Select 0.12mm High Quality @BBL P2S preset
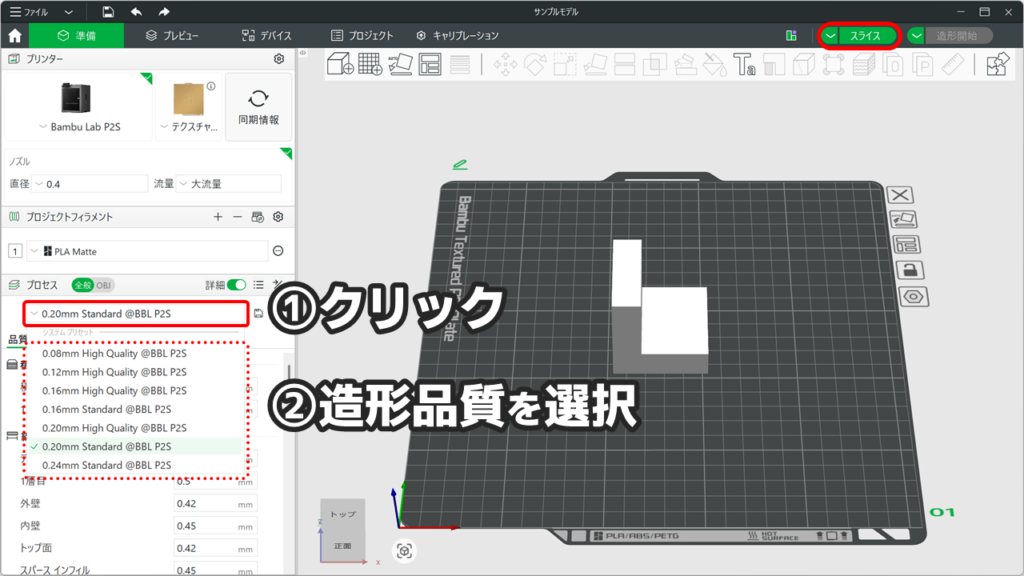 (114, 372)
